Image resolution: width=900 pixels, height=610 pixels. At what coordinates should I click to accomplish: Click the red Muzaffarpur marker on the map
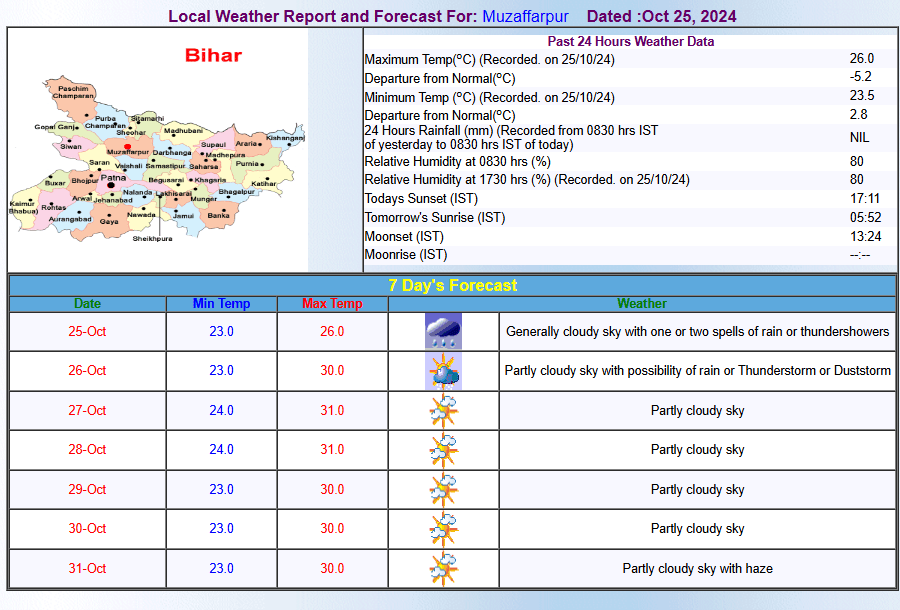pos(127,147)
